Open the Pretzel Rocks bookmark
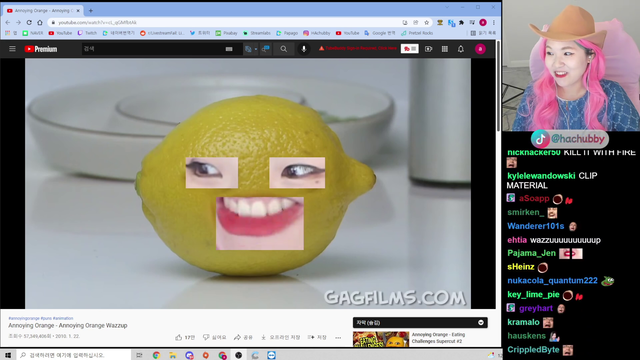The width and height of the screenshot is (640, 360). 417,33
